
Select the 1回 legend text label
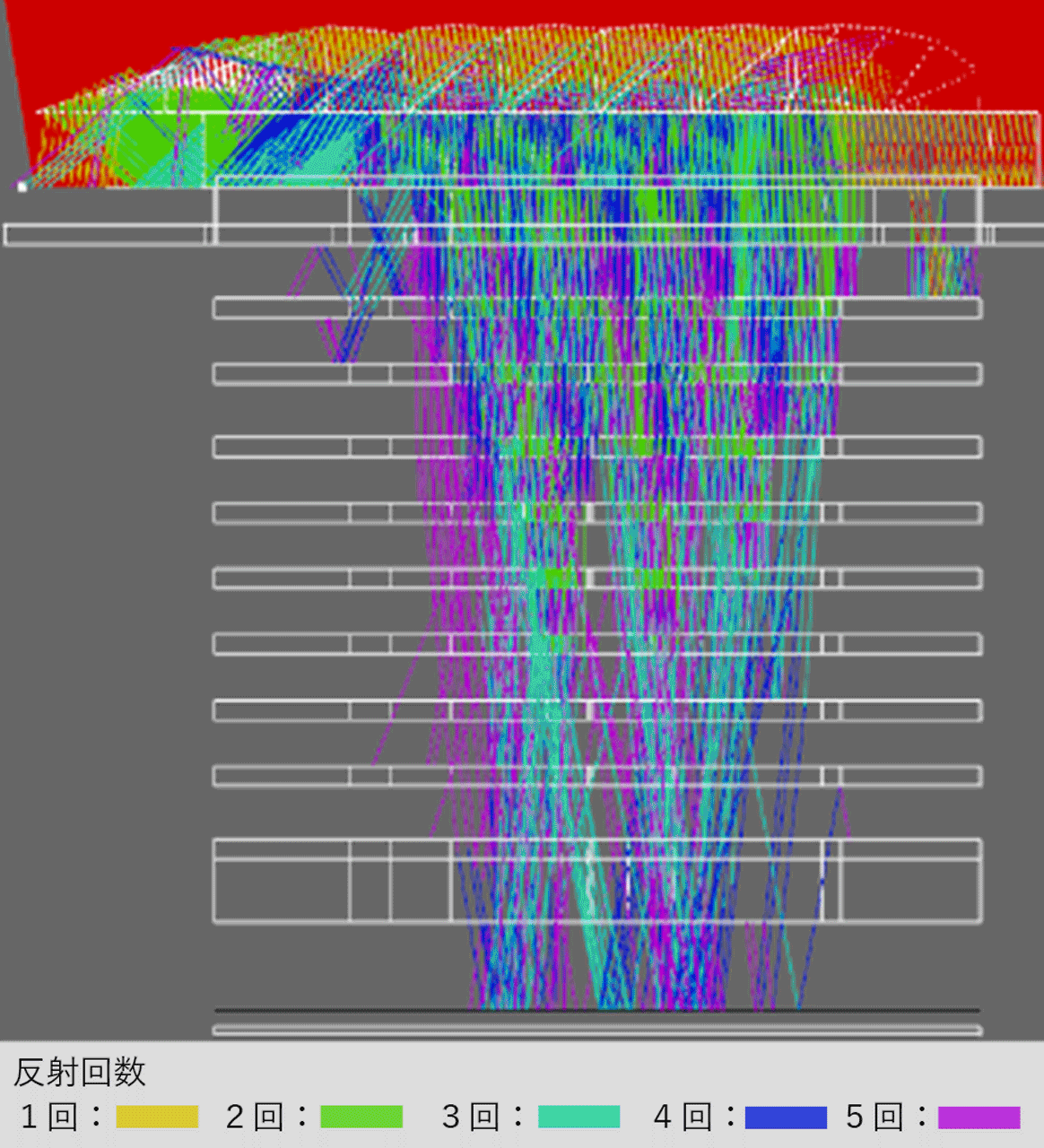tap(49, 1117)
